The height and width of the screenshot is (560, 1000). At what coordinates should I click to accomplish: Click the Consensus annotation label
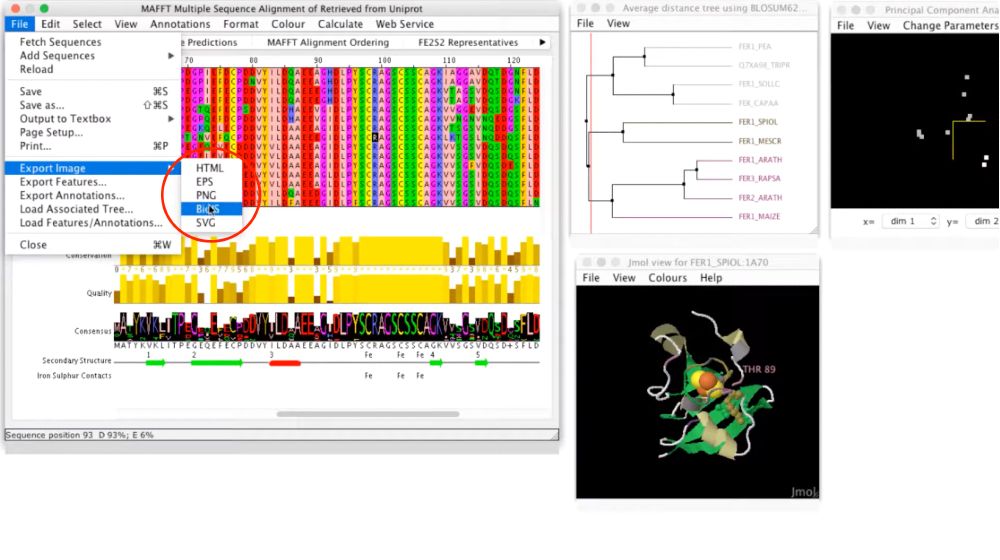[92, 331]
